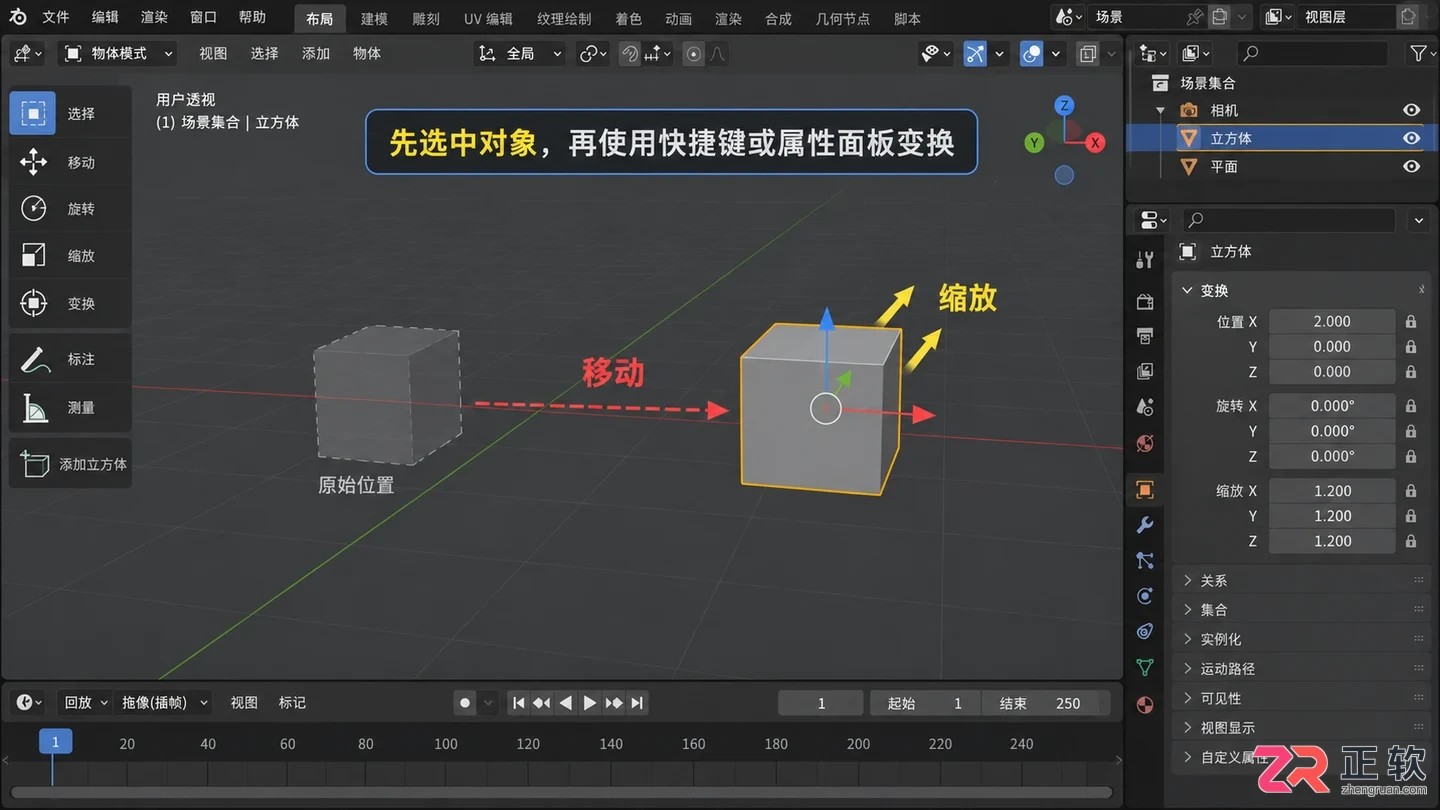Image resolution: width=1440 pixels, height=810 pixels.
Task: Hide the 相机 object with its eye icon
Action: (1411, 110)
